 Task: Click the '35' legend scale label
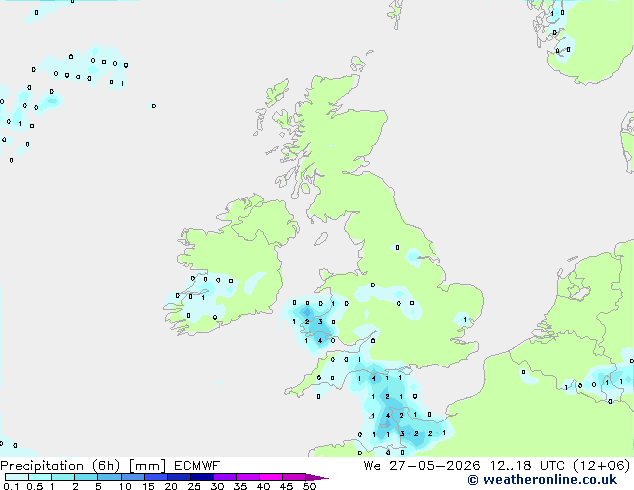tap(240, 486)
